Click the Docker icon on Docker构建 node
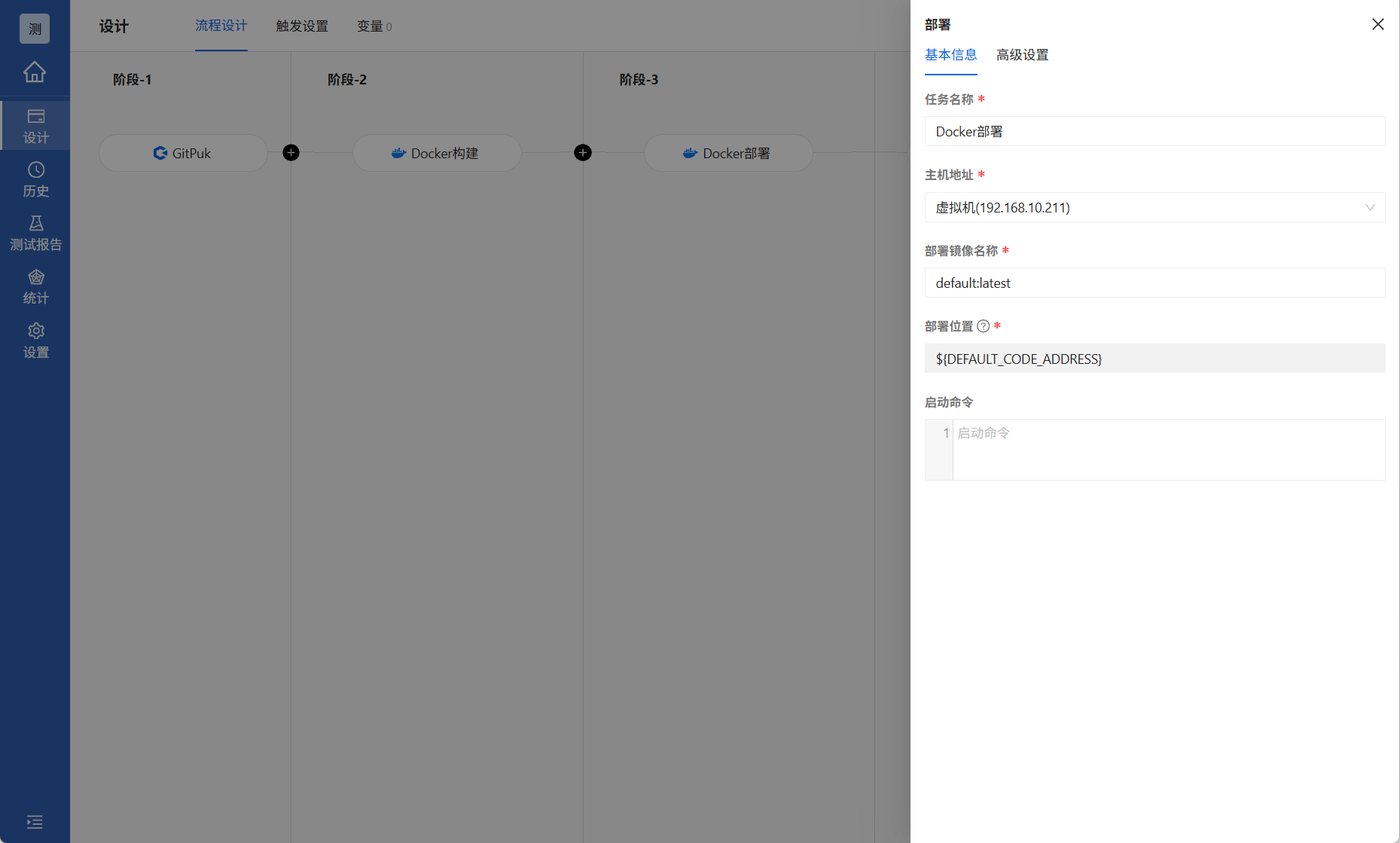 (x=398, y=153)
